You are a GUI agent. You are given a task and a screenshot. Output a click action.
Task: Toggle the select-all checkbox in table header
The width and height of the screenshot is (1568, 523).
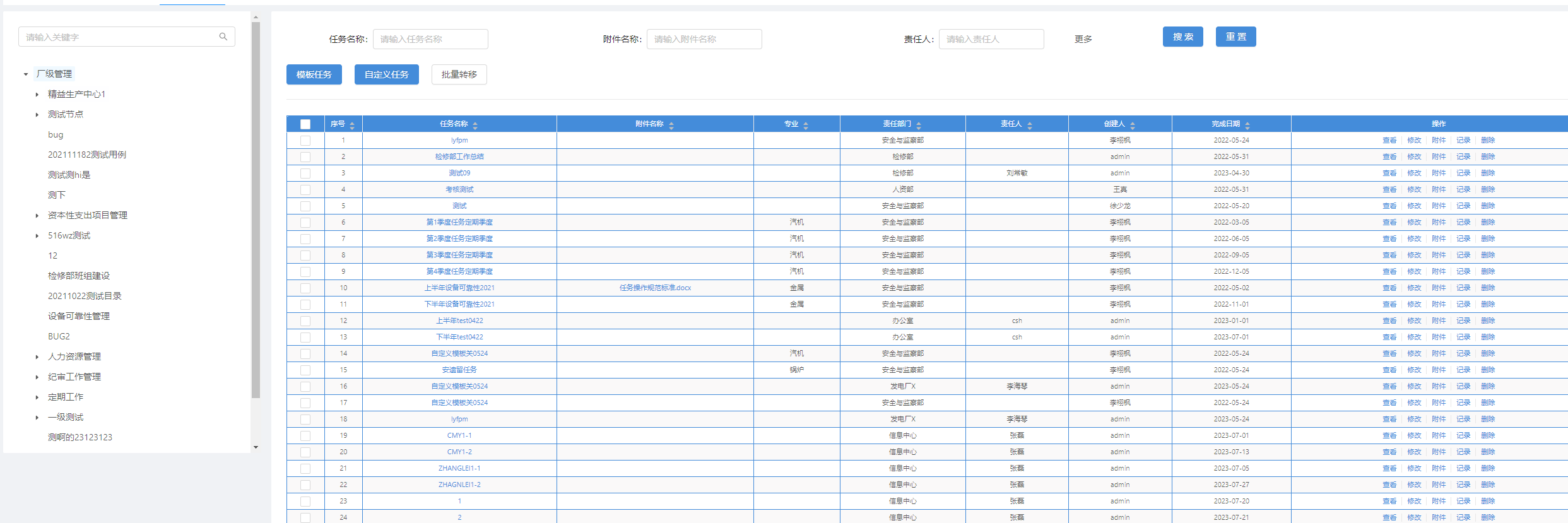tap(305, 124)
